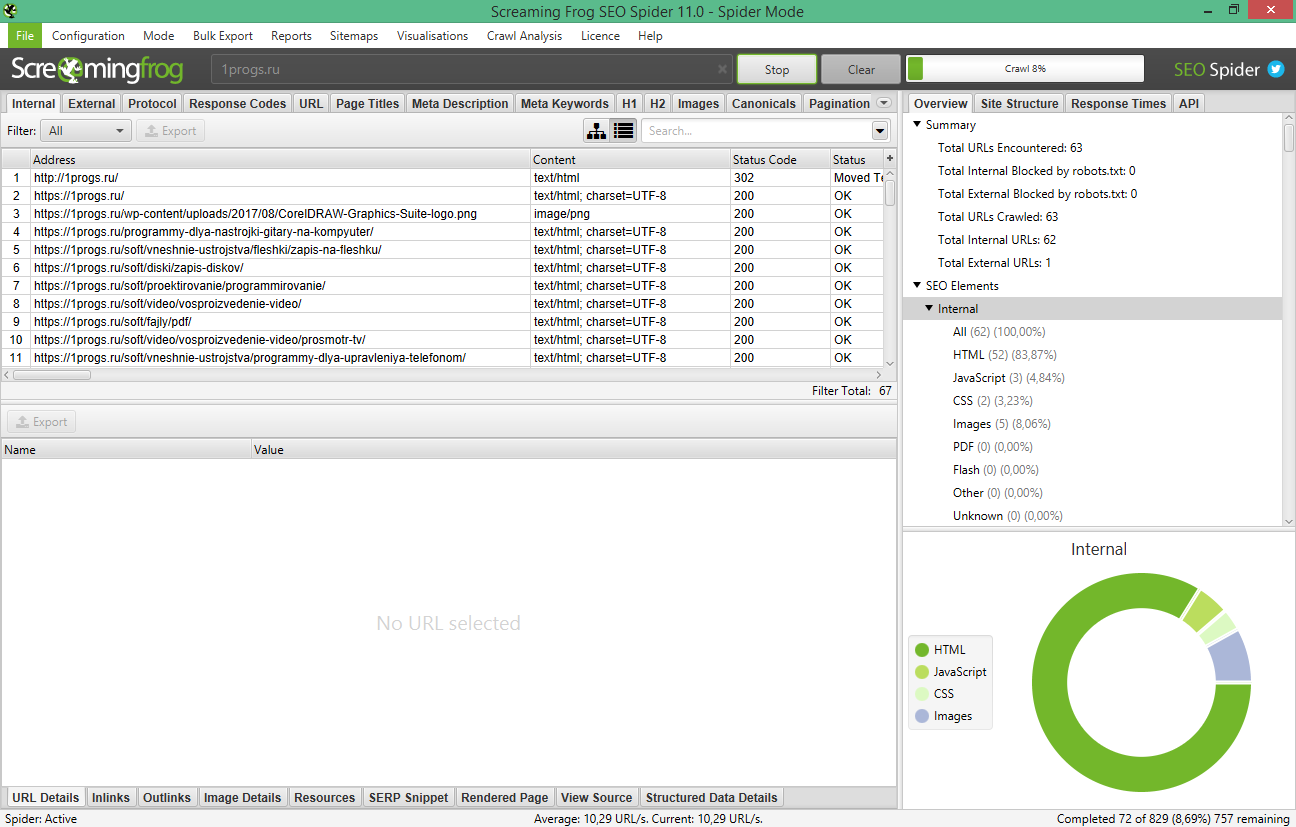Image resolution: width=1296 pixels, height=827 pixels.
Task: Open the Filter dropdown set to All
Action: [x=86, y=131]
